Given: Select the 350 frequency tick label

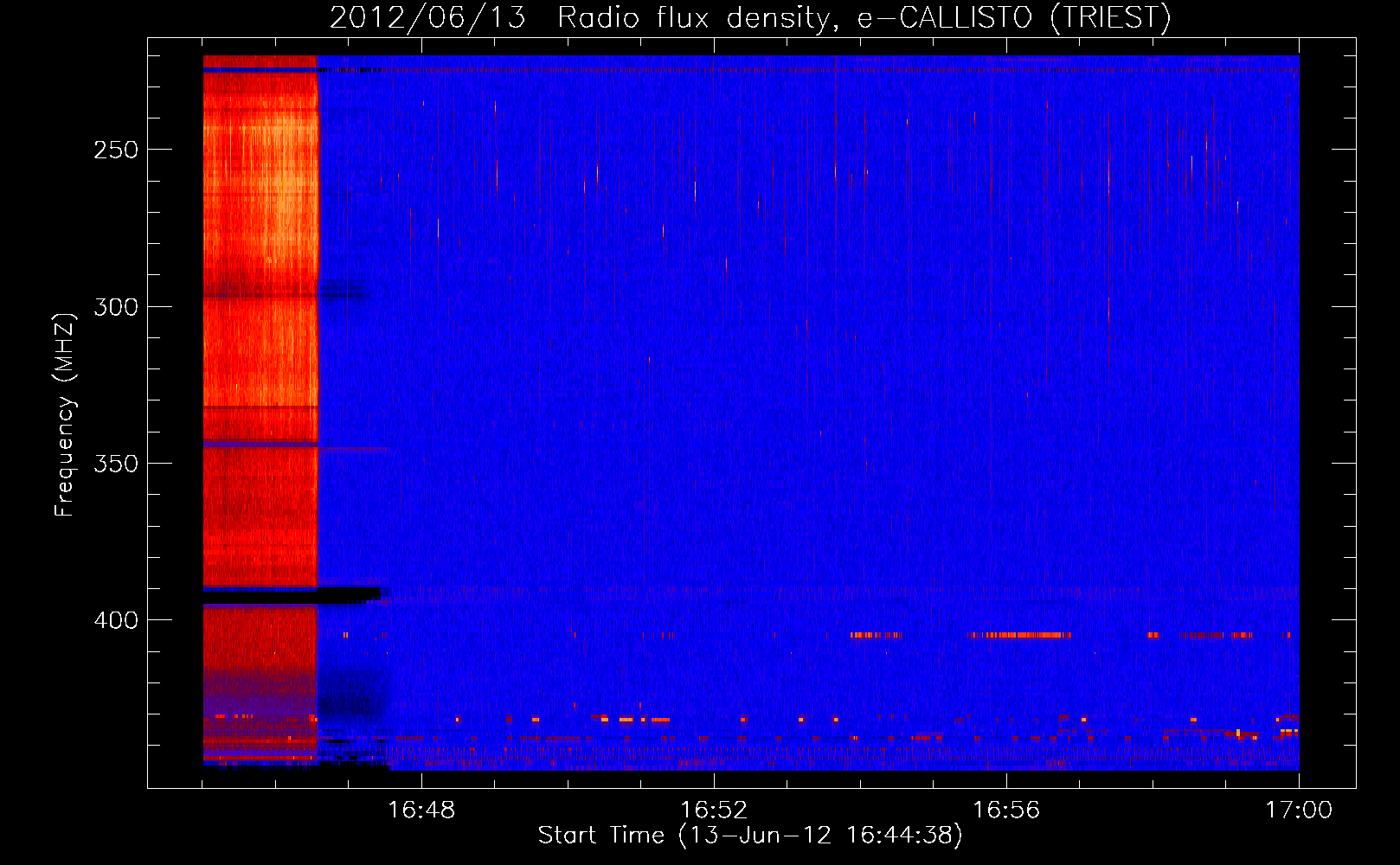Looking at the screenshot, I should point(116,464).
